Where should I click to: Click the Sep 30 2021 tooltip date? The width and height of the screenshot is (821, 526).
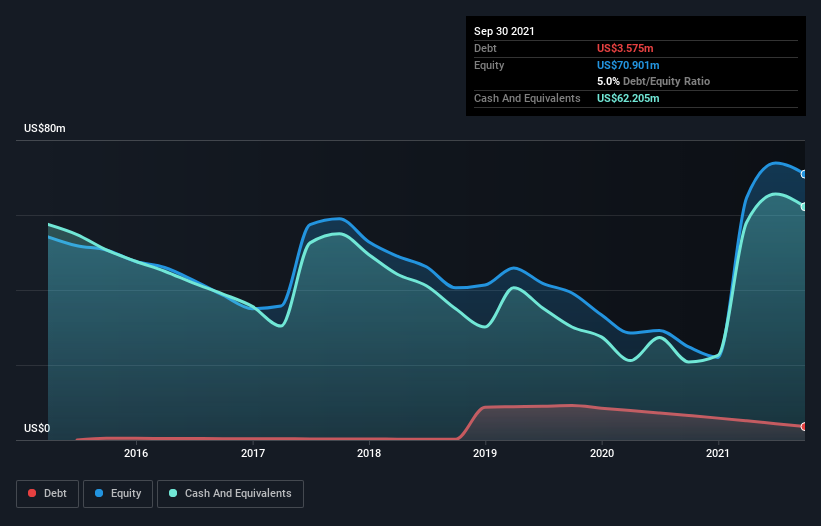click(x=504, y=31)
